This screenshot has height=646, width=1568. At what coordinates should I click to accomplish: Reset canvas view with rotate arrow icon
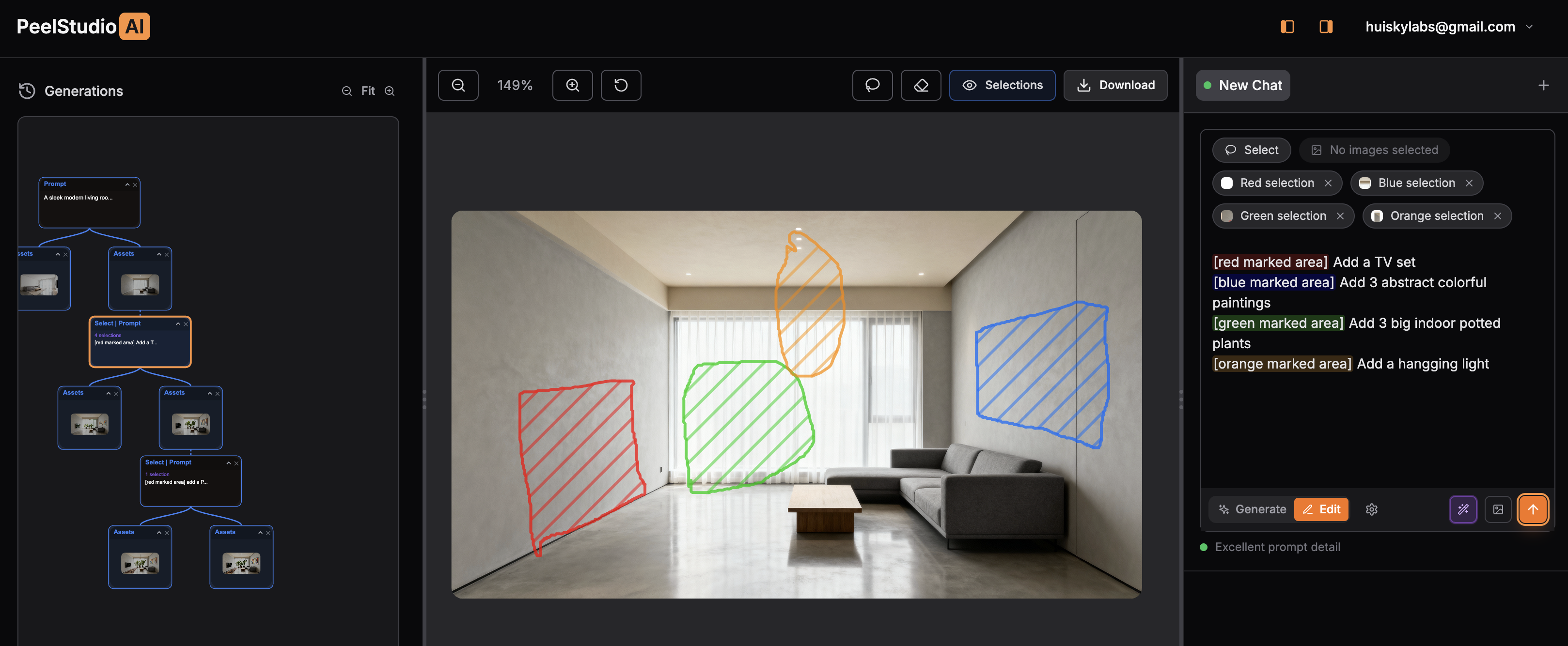coord(620,85)
